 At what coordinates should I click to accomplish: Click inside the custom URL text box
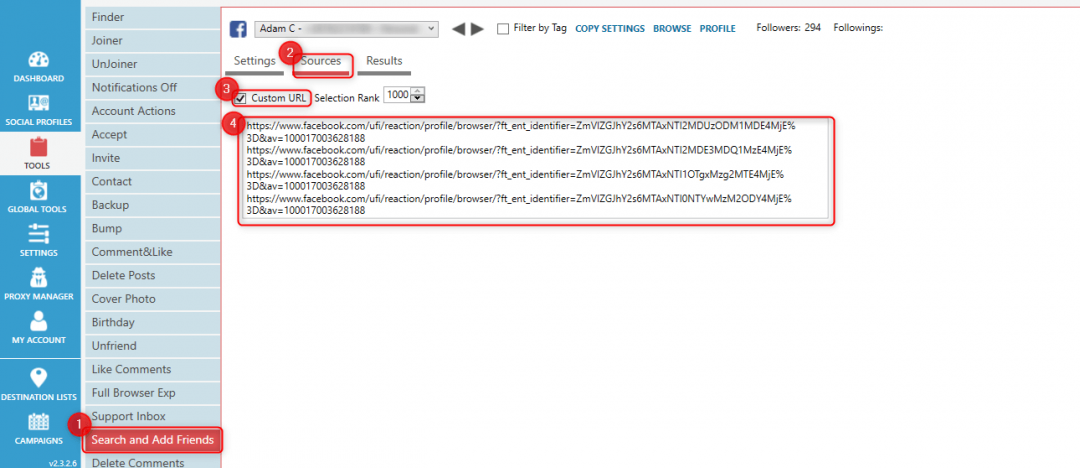coord(536,170)
